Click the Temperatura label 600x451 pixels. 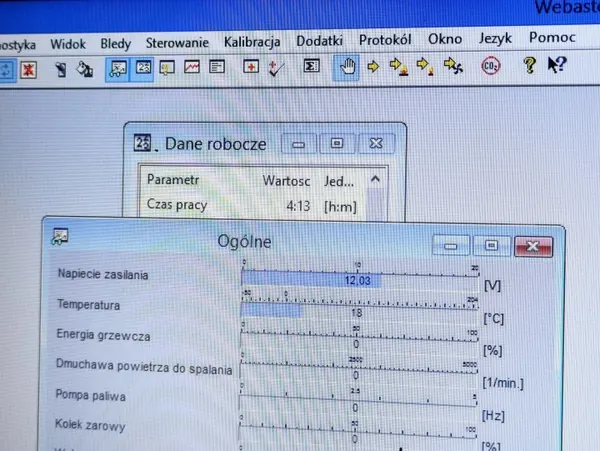point(88,305)
